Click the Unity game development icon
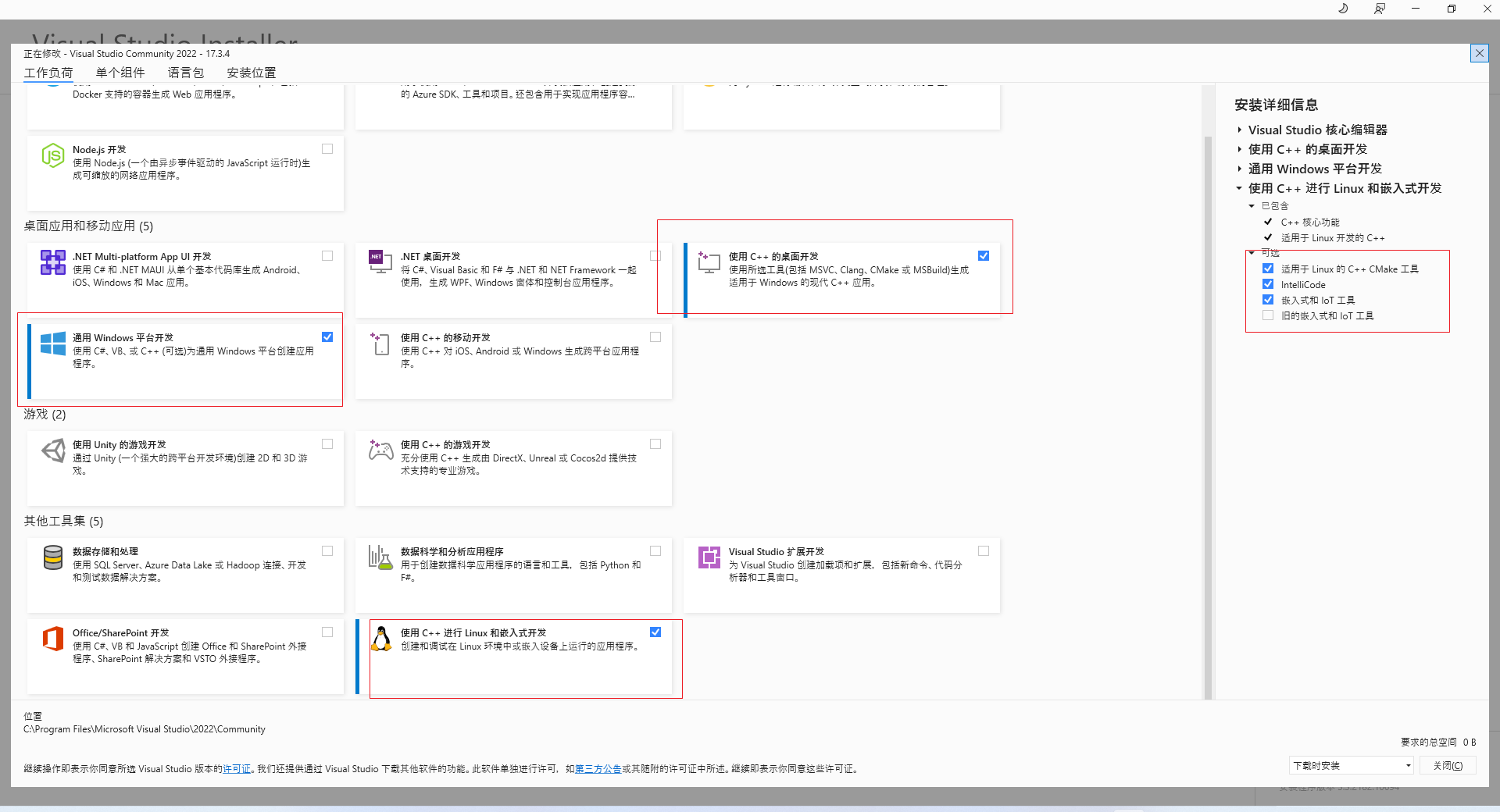 pos(52,451)
